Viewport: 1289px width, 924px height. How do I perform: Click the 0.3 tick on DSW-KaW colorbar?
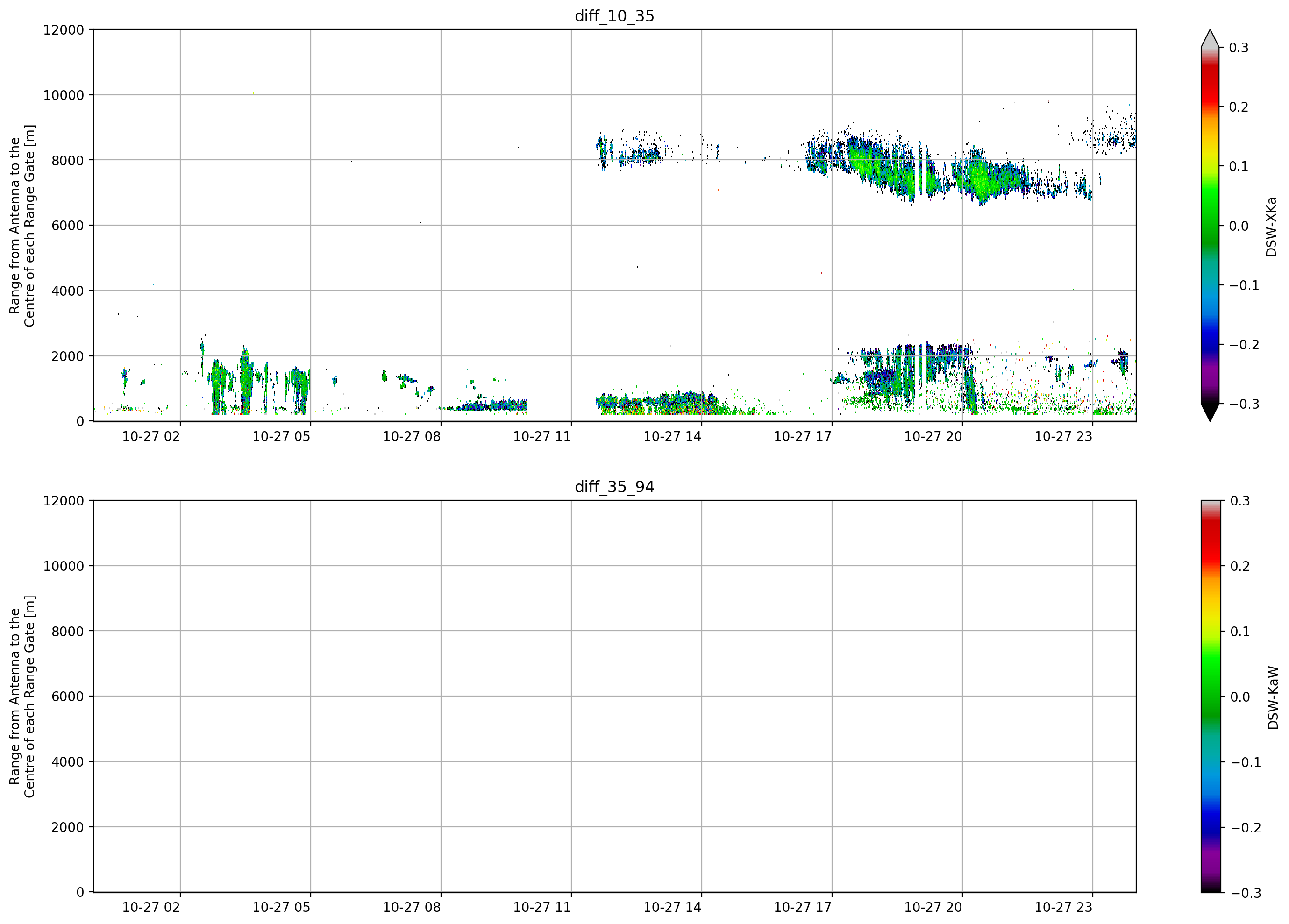1240,501
